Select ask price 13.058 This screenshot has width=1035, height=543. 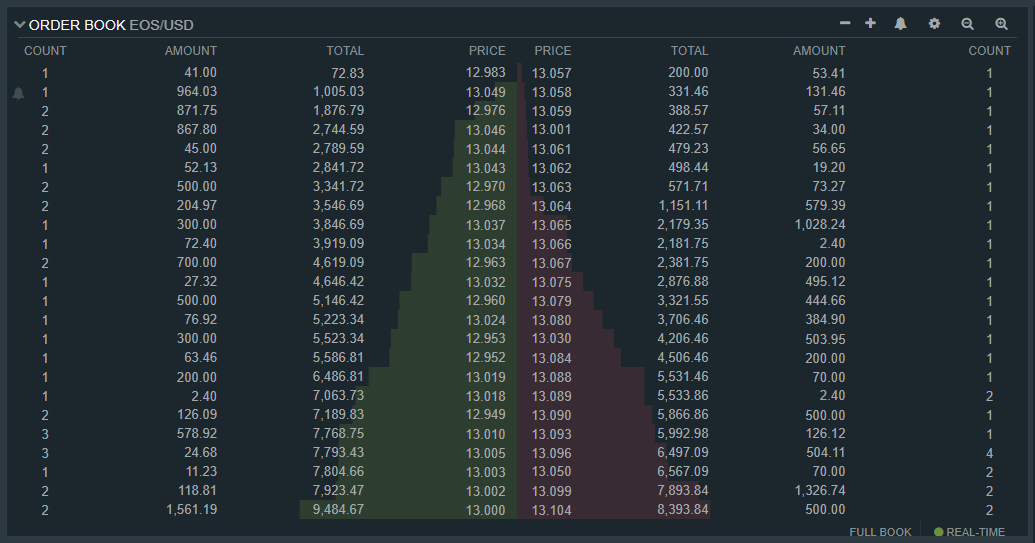552,92
